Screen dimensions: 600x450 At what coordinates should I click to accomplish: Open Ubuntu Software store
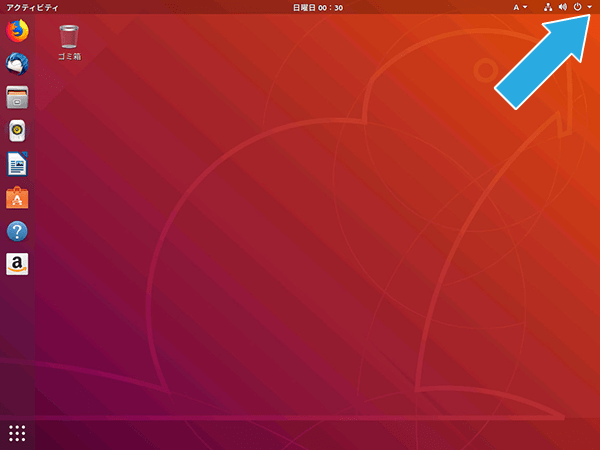pyautogui.click(x=17, y=197)
